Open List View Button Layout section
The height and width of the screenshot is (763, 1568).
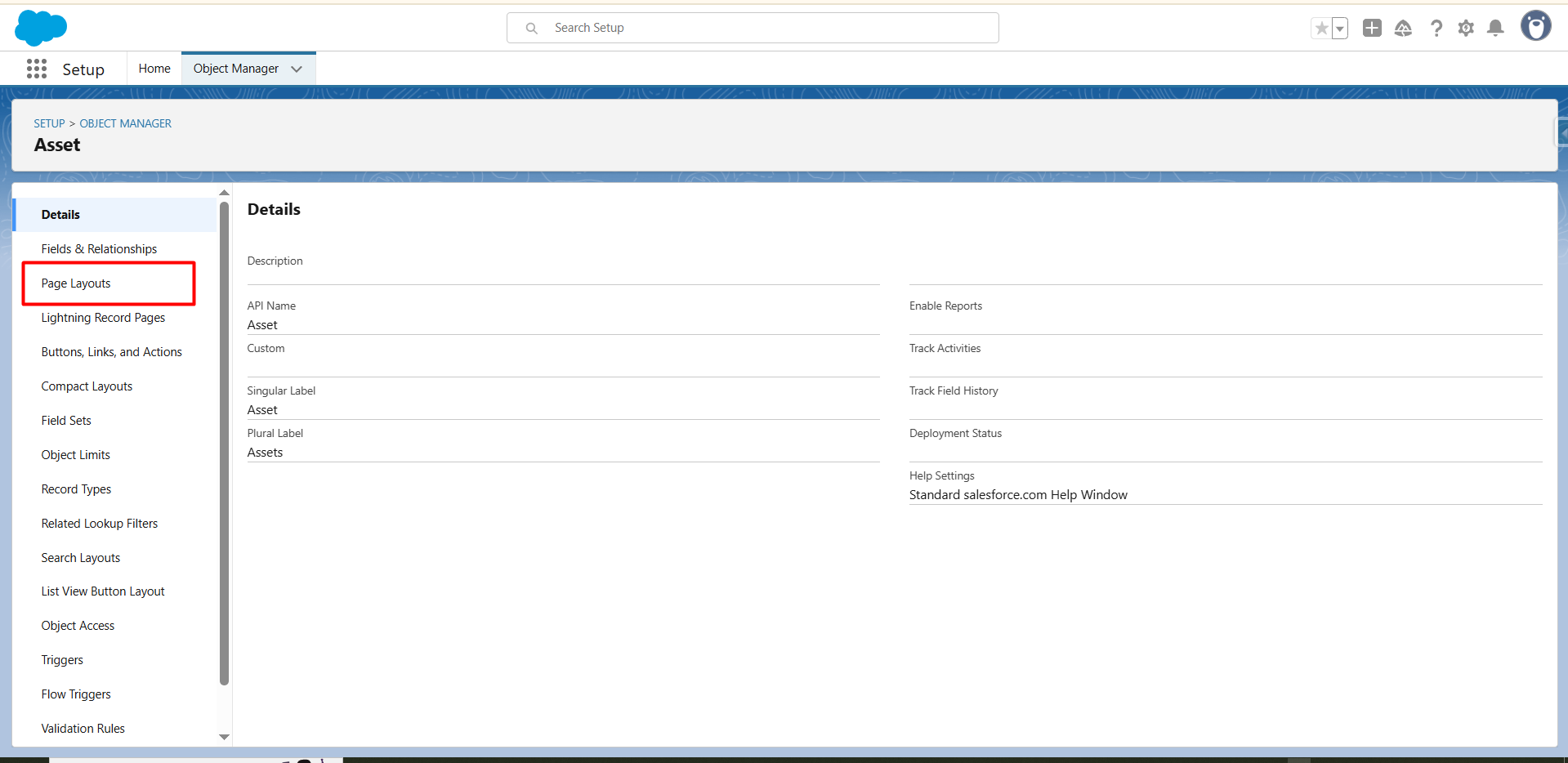(x=103, y=591)
